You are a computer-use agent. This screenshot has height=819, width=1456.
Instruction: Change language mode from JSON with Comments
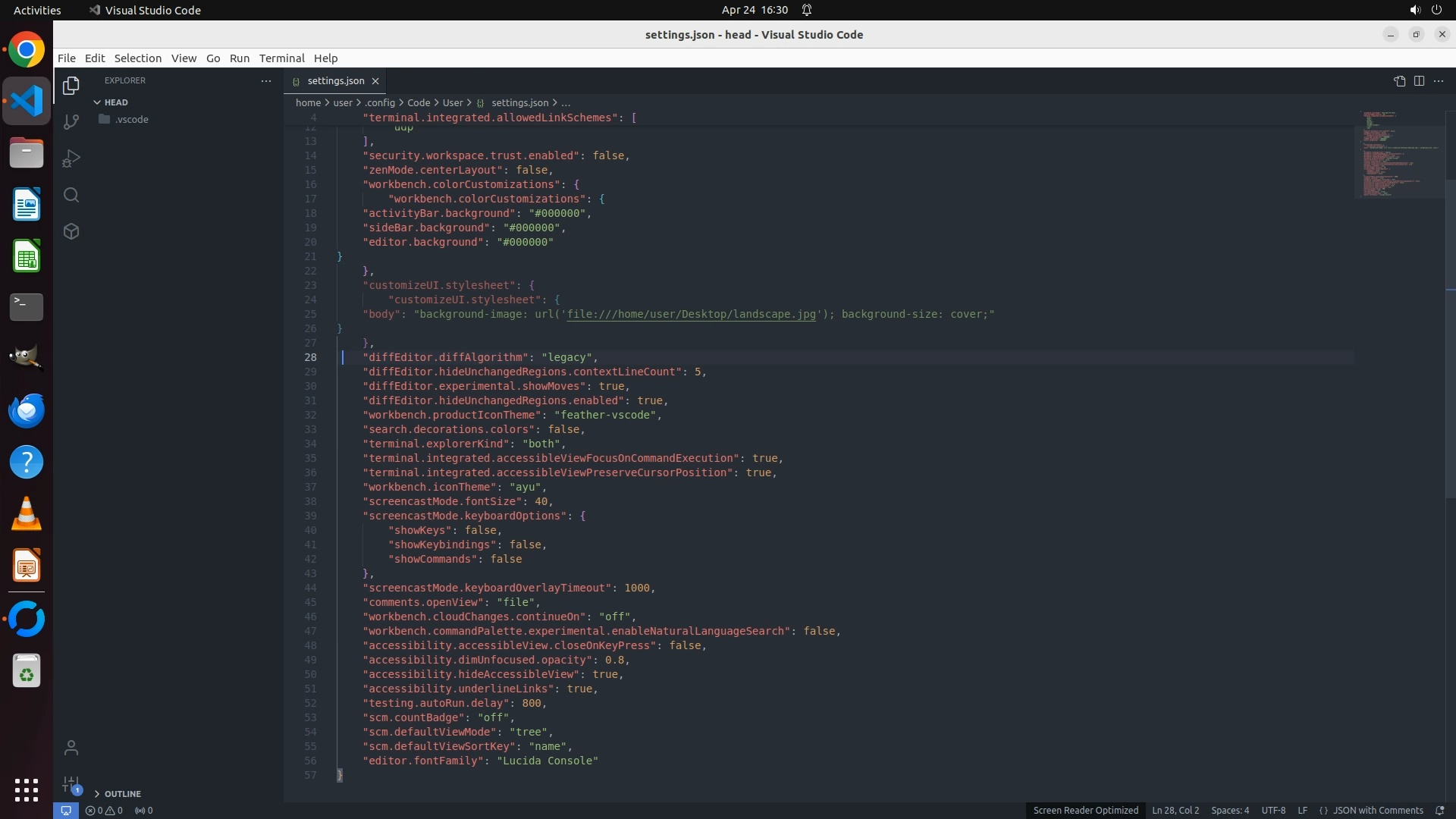click(x=1377, y=810)
